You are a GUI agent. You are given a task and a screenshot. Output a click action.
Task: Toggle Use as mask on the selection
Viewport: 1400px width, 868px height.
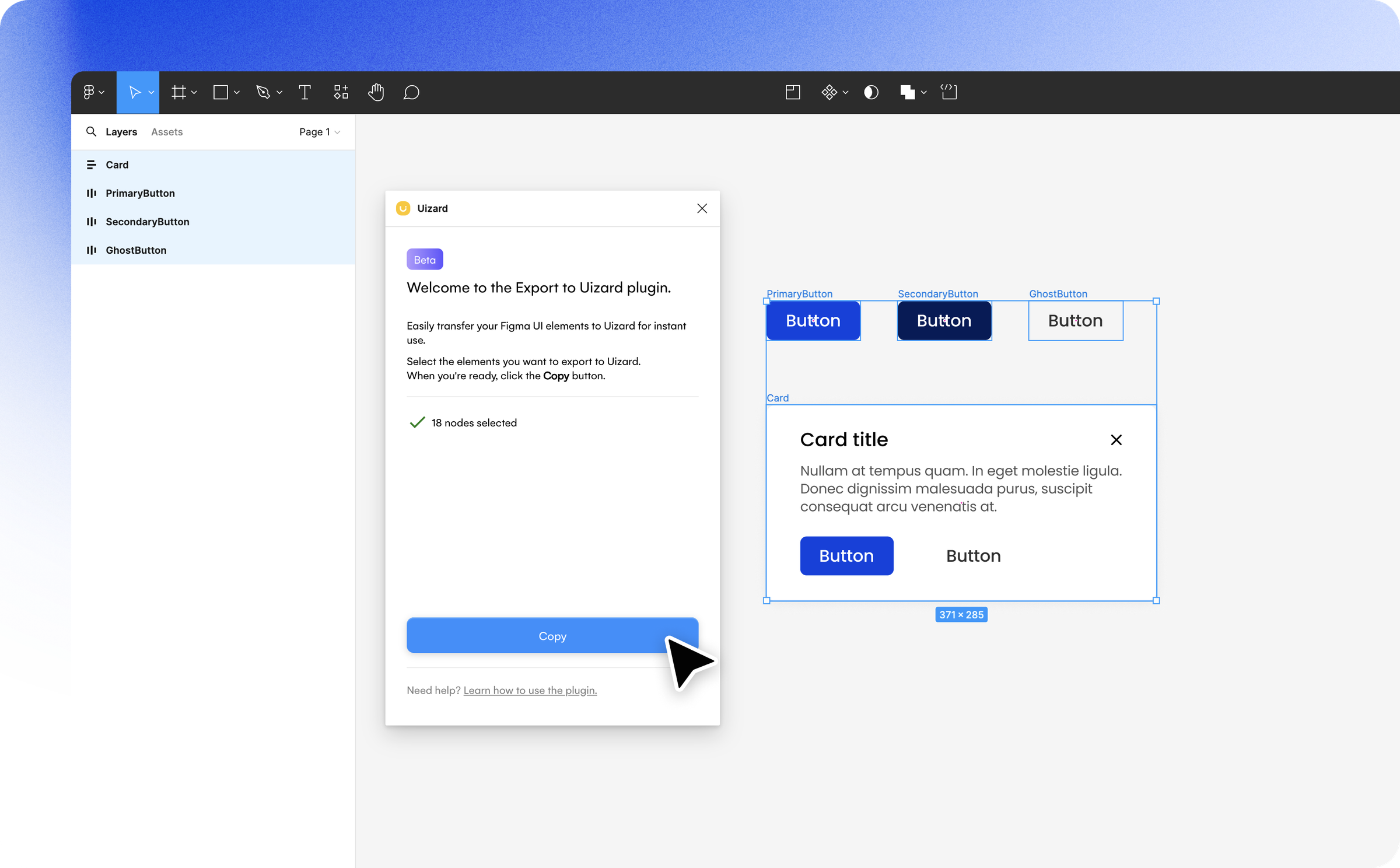pos(871,92)
